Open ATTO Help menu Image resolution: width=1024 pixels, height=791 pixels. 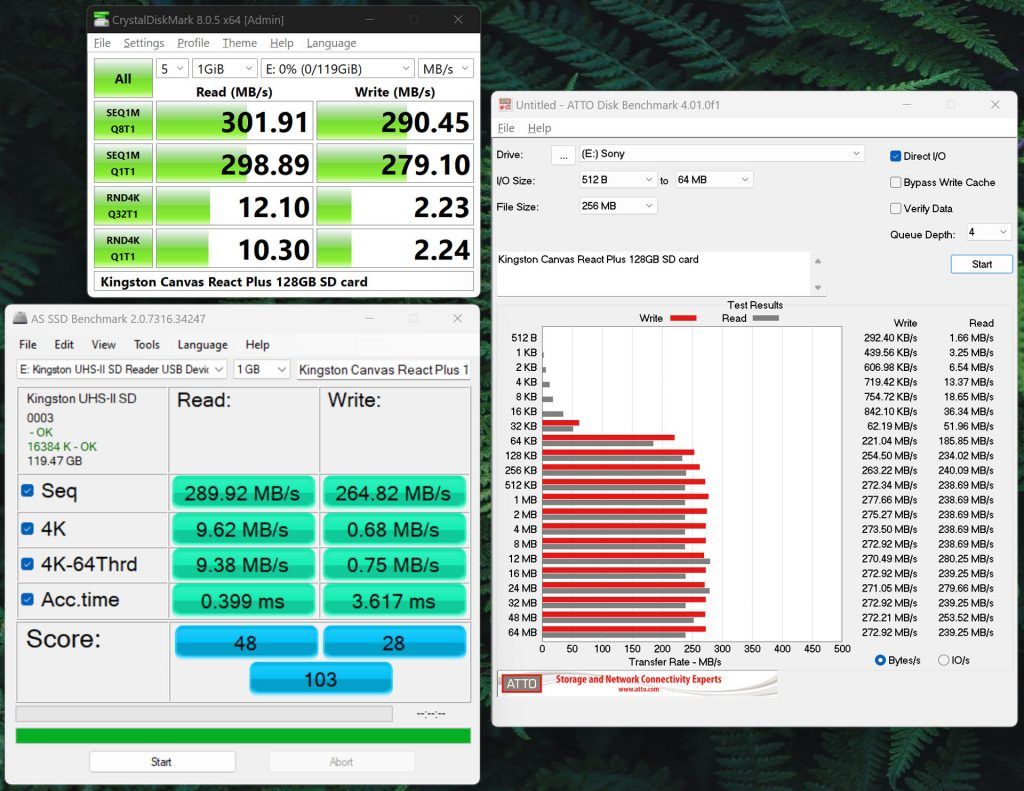539,128
